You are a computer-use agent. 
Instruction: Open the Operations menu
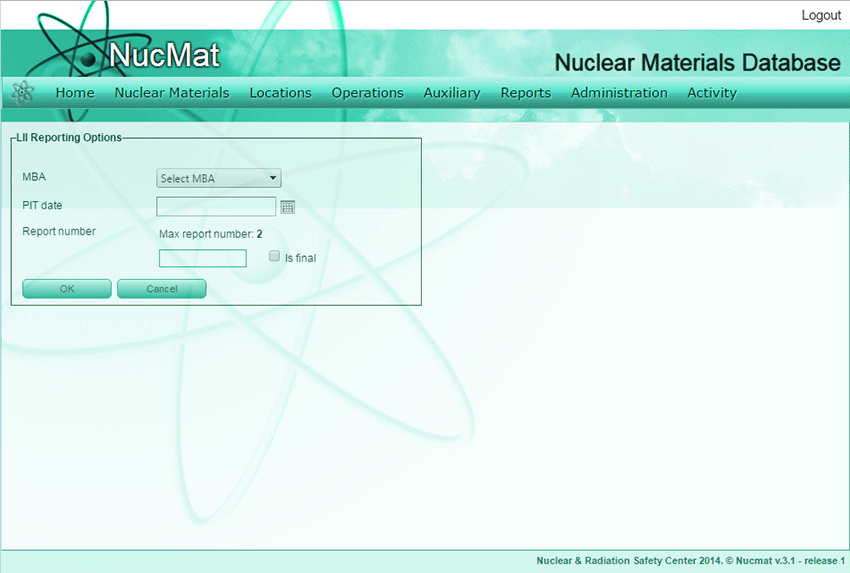[x=367, y=93]
